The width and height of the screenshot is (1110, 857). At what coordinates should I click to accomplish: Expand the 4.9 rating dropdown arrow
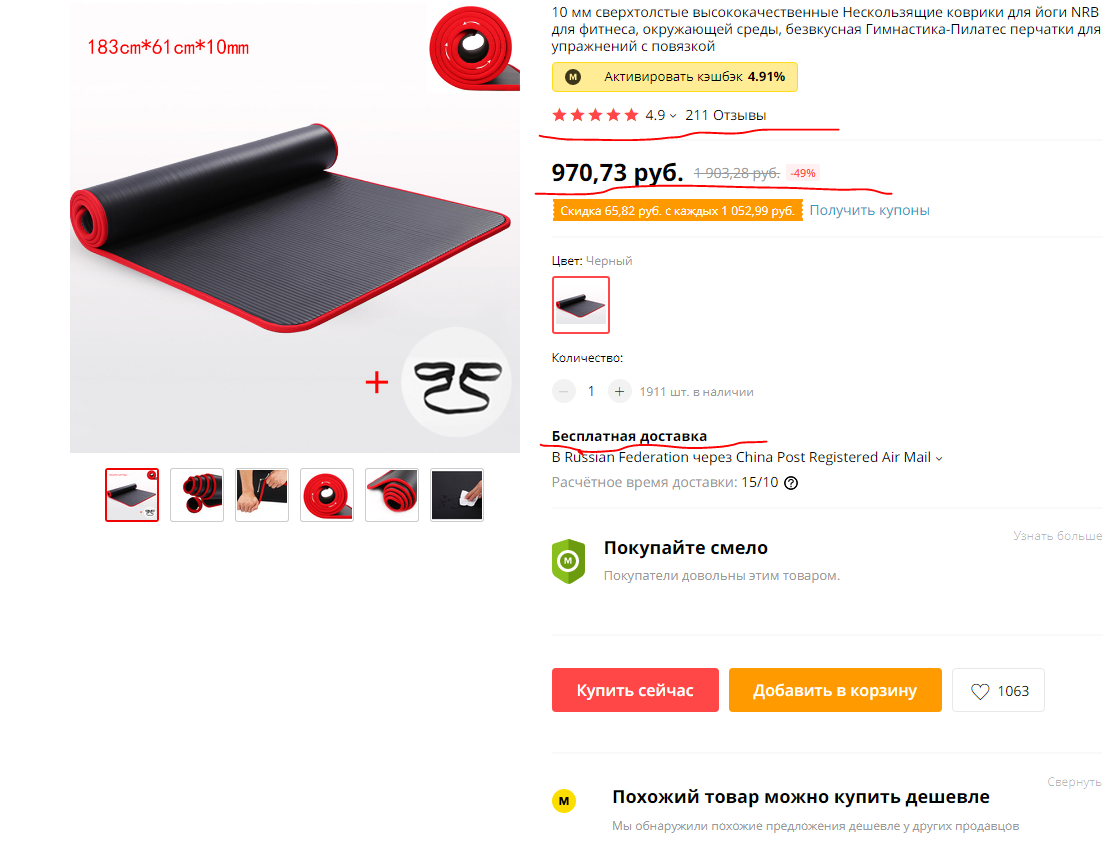tap(673, 116)
